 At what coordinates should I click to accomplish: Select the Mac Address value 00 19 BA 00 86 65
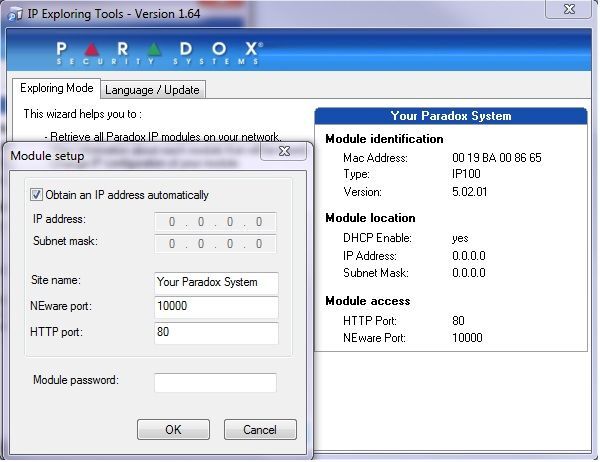[496, 158]
